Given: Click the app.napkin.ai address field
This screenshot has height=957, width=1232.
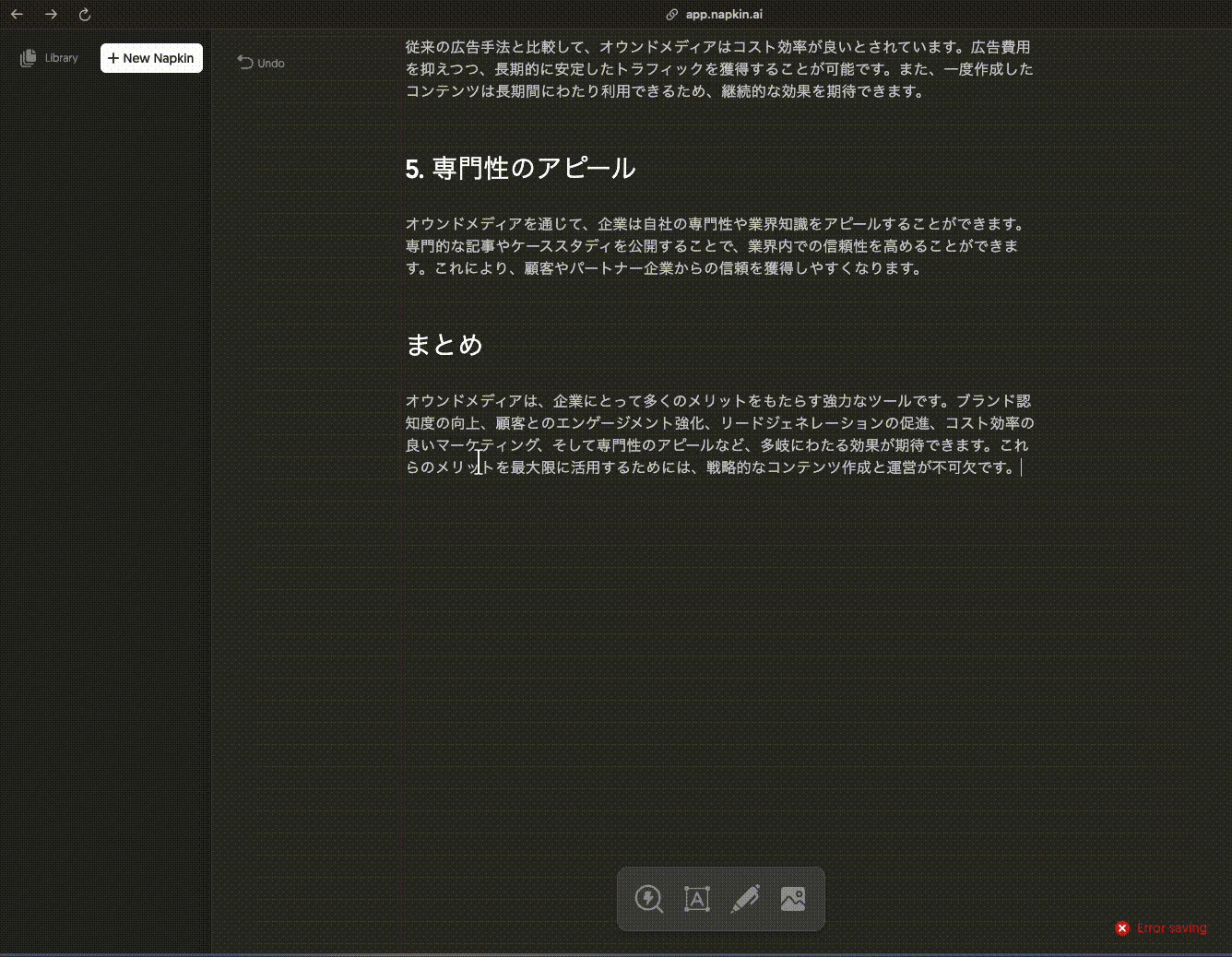Looking at the screenshot, I should tap(715, 15).
